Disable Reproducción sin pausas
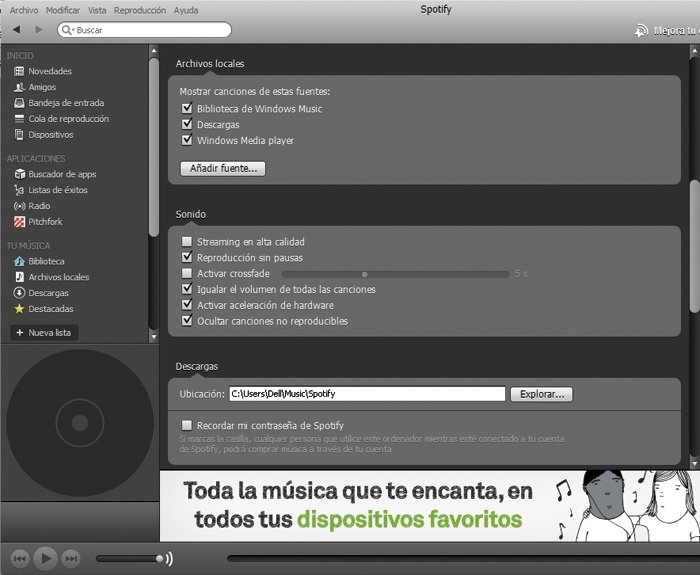700x575 pixels. click(187, 257)
